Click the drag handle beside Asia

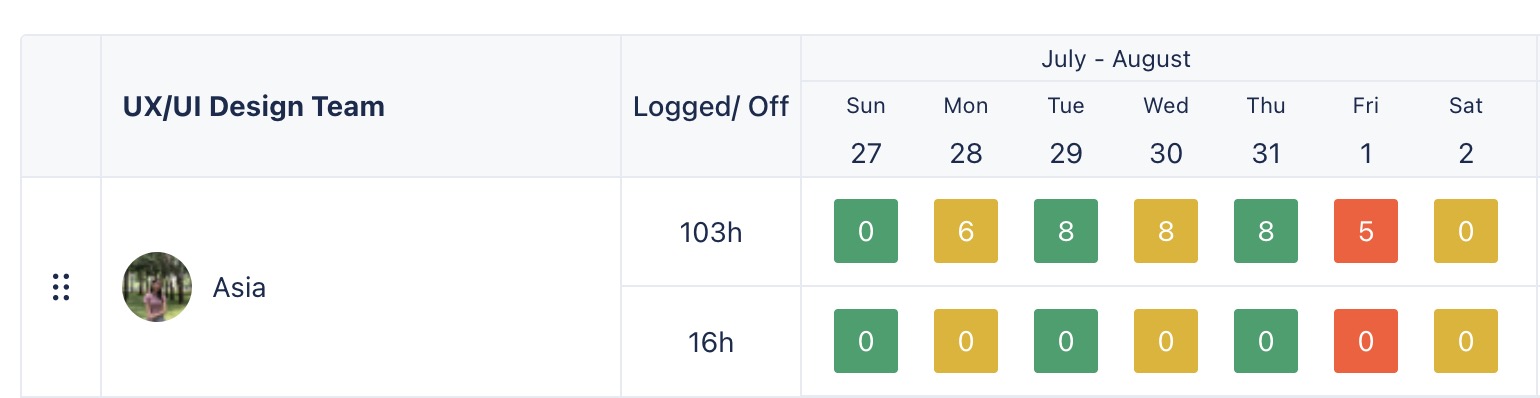(x=60, y=287)
